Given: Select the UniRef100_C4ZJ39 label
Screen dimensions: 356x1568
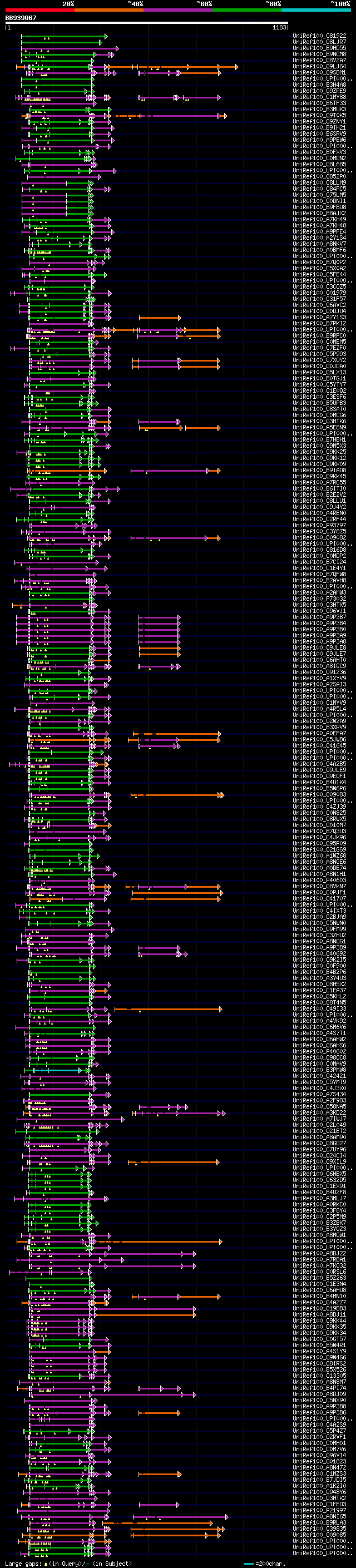Looking at the screenshot, I should click(x=319, y=807).
